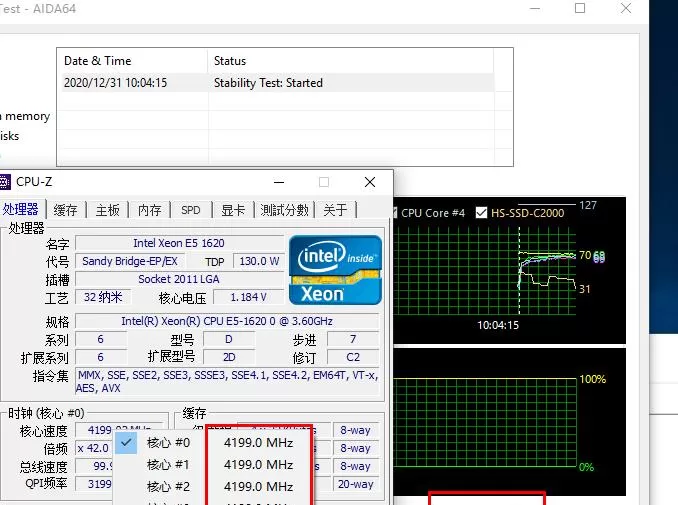Image resolution: width=678 pixels, height=505 pixels.
Task: Open the 測試分數 tab in CPU-Z
Action: (x=285, y=210)
